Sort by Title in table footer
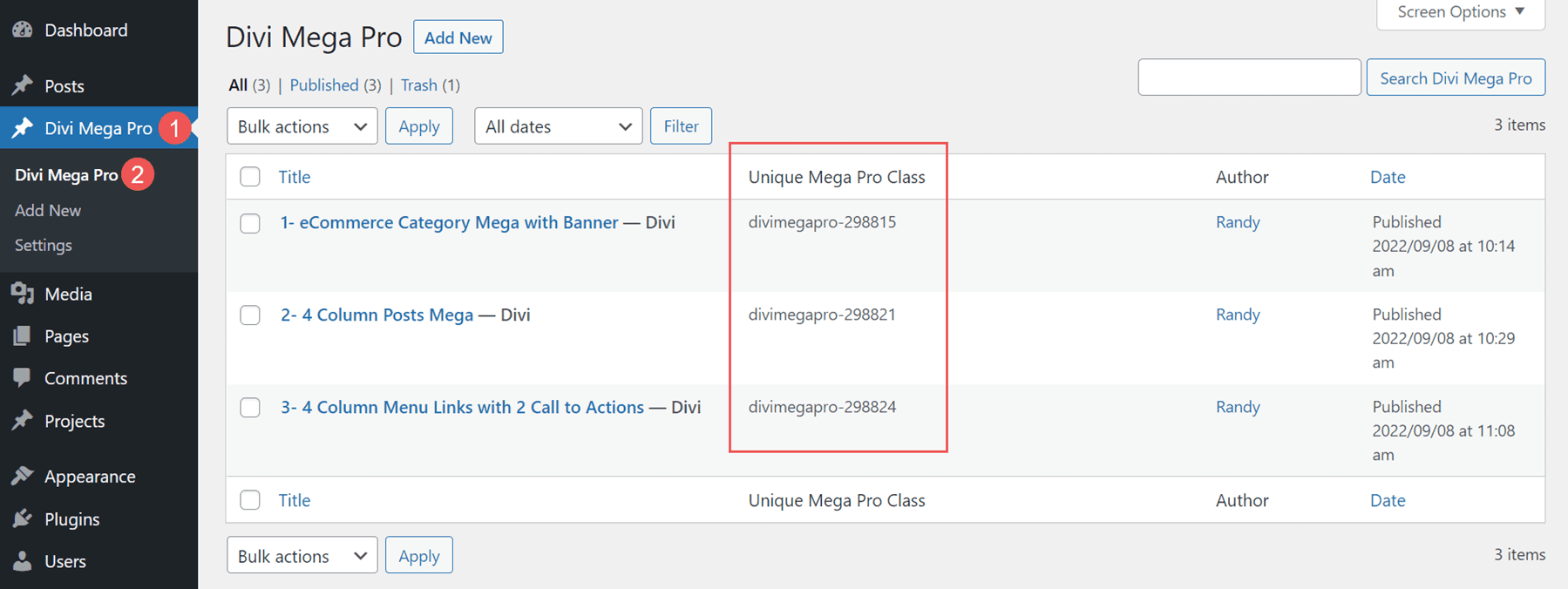Image resolution: width=1568 pixels, height=589 pixels. point(295,500)
